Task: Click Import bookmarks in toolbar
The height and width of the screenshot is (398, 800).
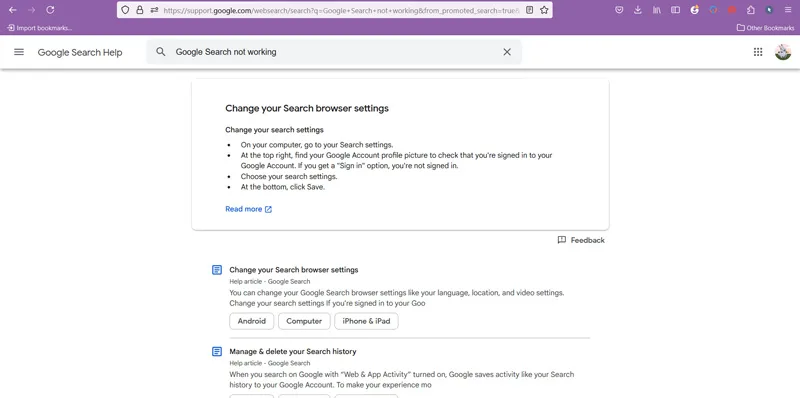Action: [40, 28]
